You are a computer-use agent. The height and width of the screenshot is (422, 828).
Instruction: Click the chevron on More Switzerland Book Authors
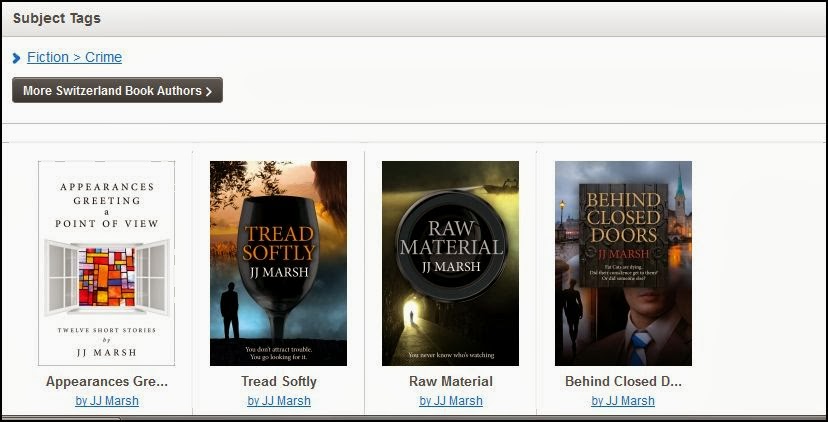[209, 91]
